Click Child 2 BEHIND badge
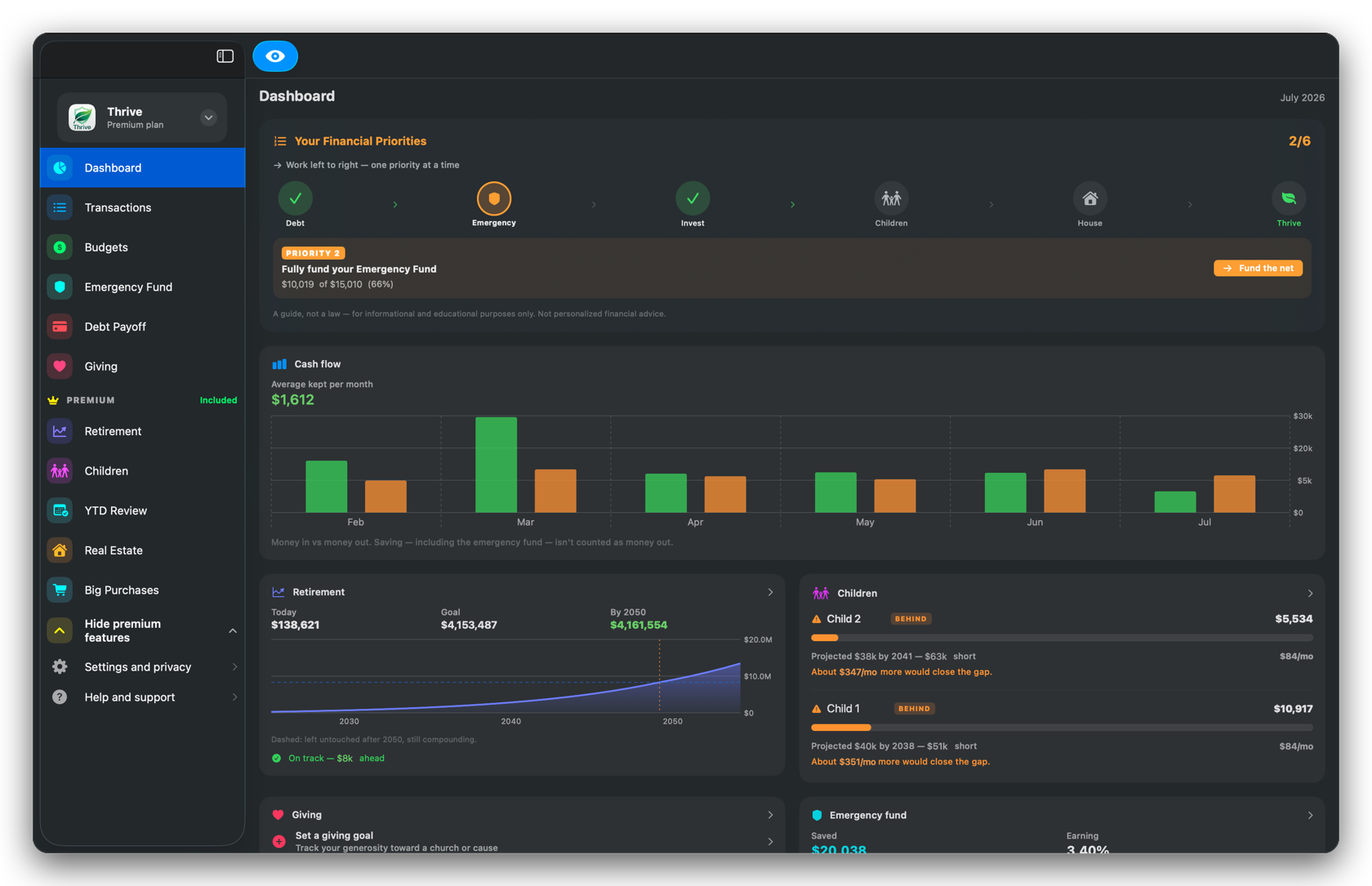Image resolution: width=1372 pixels, height=886 pixels. pyautogui.click(x=911, y=619)
